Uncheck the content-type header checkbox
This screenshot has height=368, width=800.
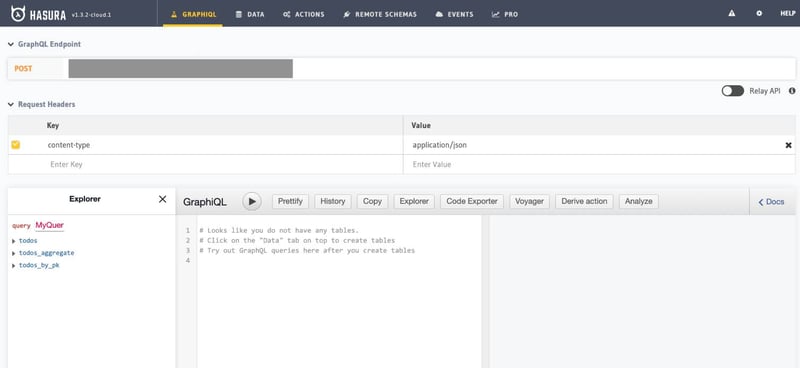click(15, 145)
